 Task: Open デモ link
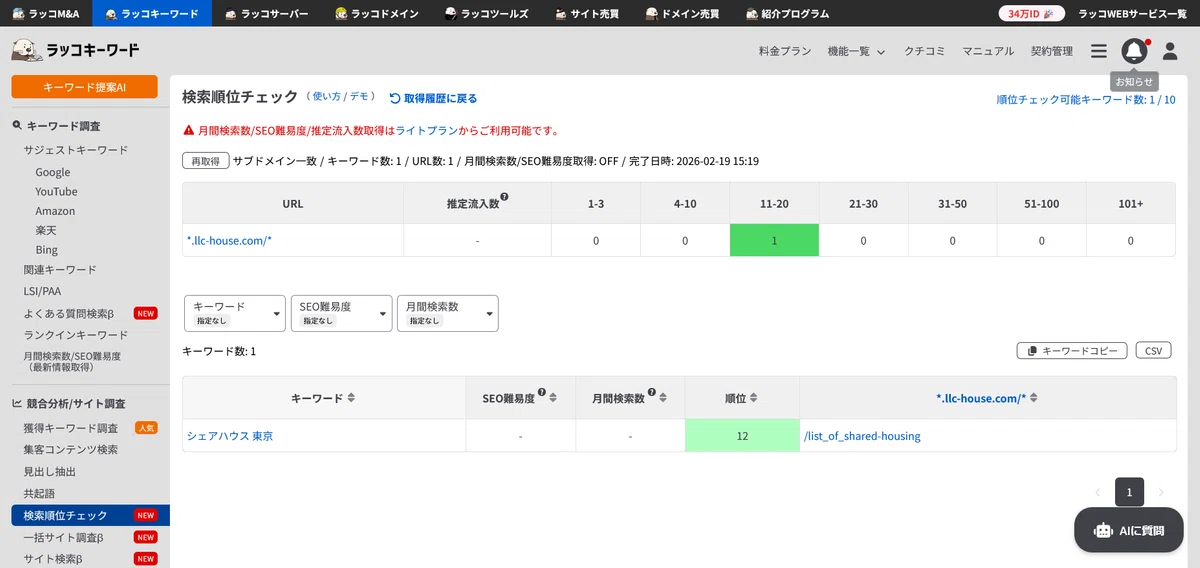pos(358,96)
